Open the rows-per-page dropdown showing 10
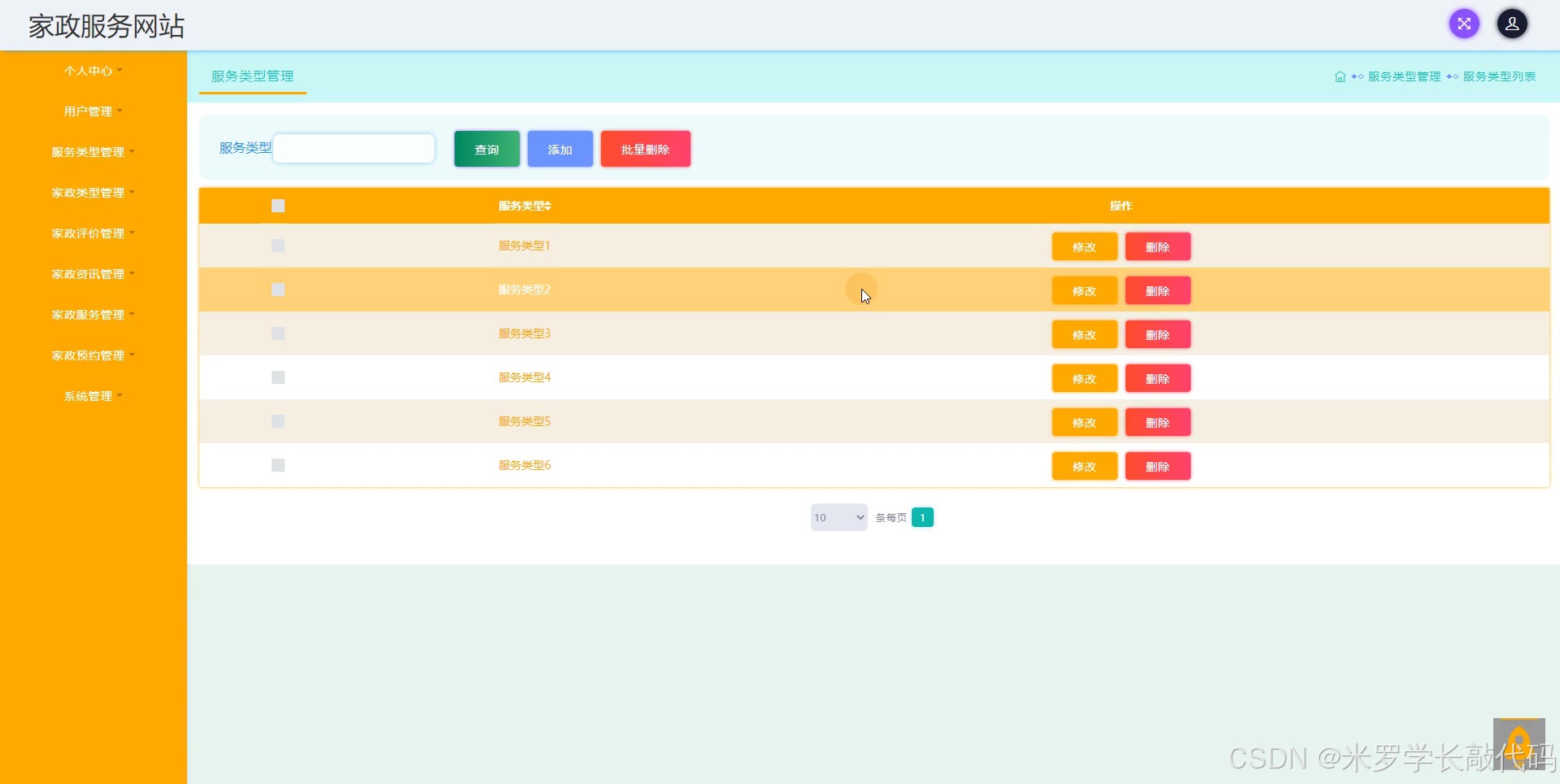This screenshot has height=784, width=1560. [x=839, y=517]
